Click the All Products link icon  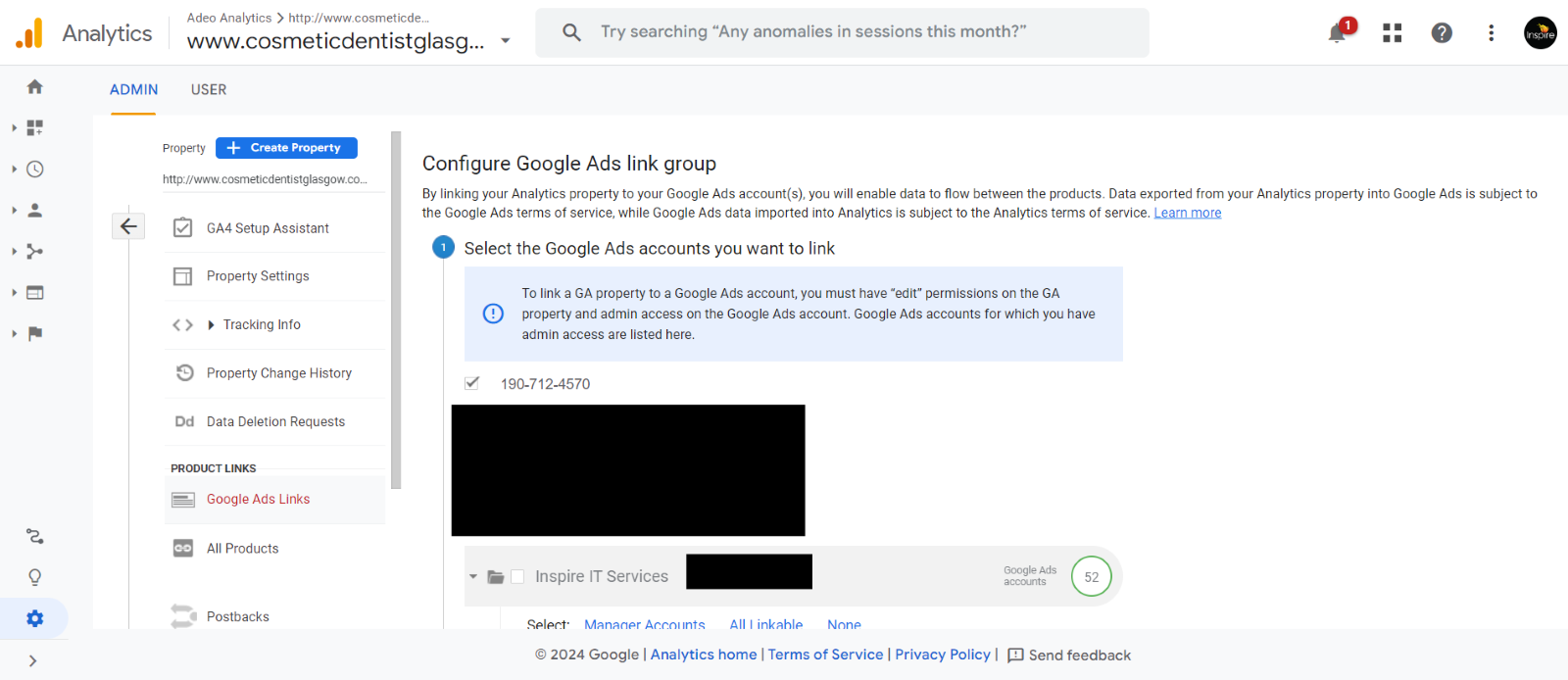183,549
